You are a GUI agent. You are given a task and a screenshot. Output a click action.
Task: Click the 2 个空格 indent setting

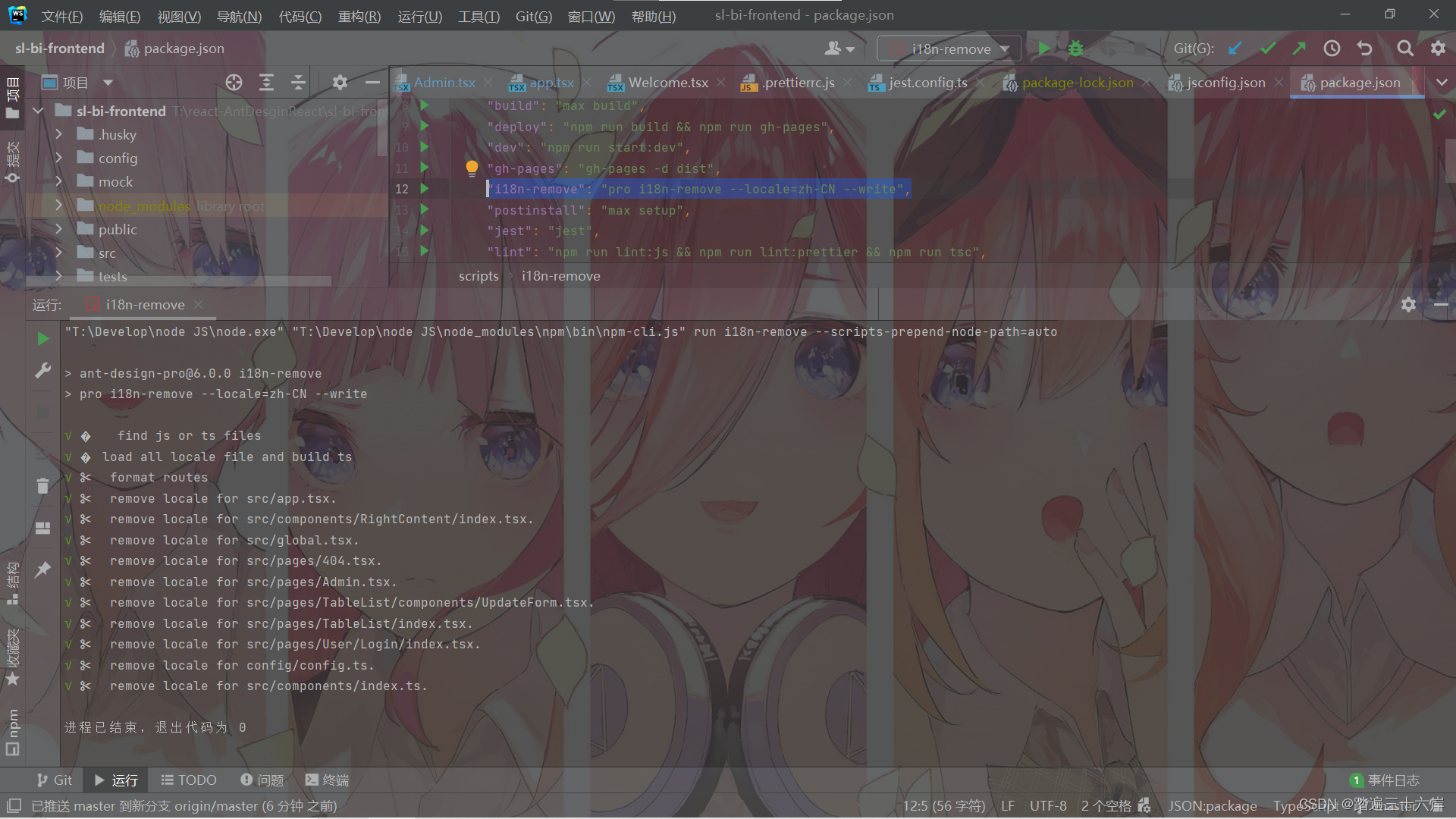tap(1106, 806)
